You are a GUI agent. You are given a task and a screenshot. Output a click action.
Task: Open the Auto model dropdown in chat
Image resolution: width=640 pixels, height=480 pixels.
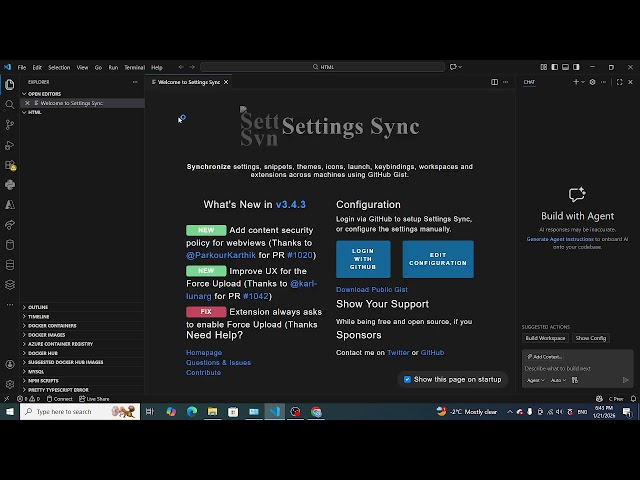558,380
